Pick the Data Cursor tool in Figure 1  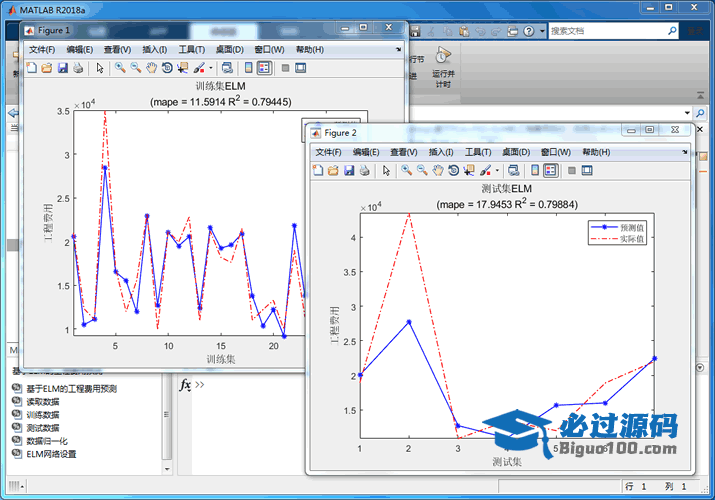click(x=183, y=68)
